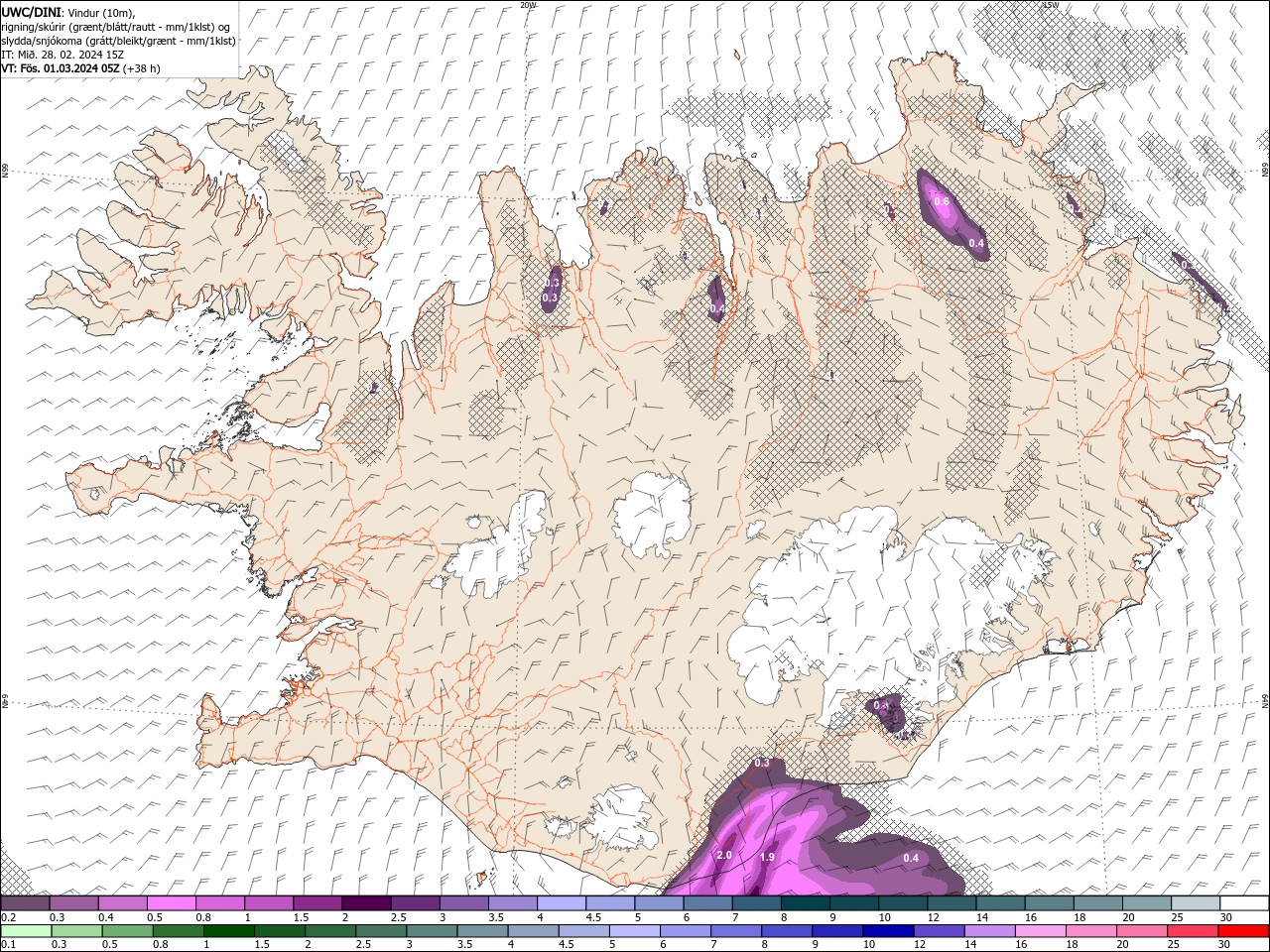Screen dimensions: 1270x952
Task: Click the "64N" latitude label on the right edge
Action: [1265, 701]
